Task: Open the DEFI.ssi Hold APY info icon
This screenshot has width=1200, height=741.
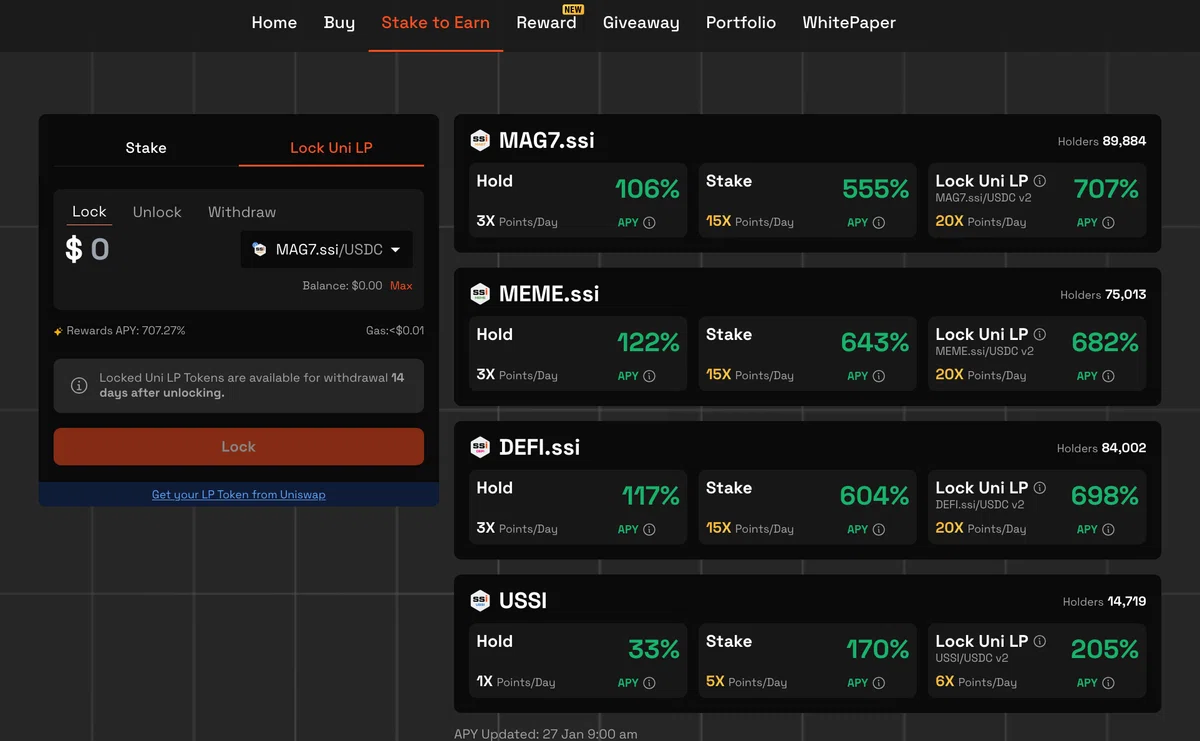Action: 649,529
